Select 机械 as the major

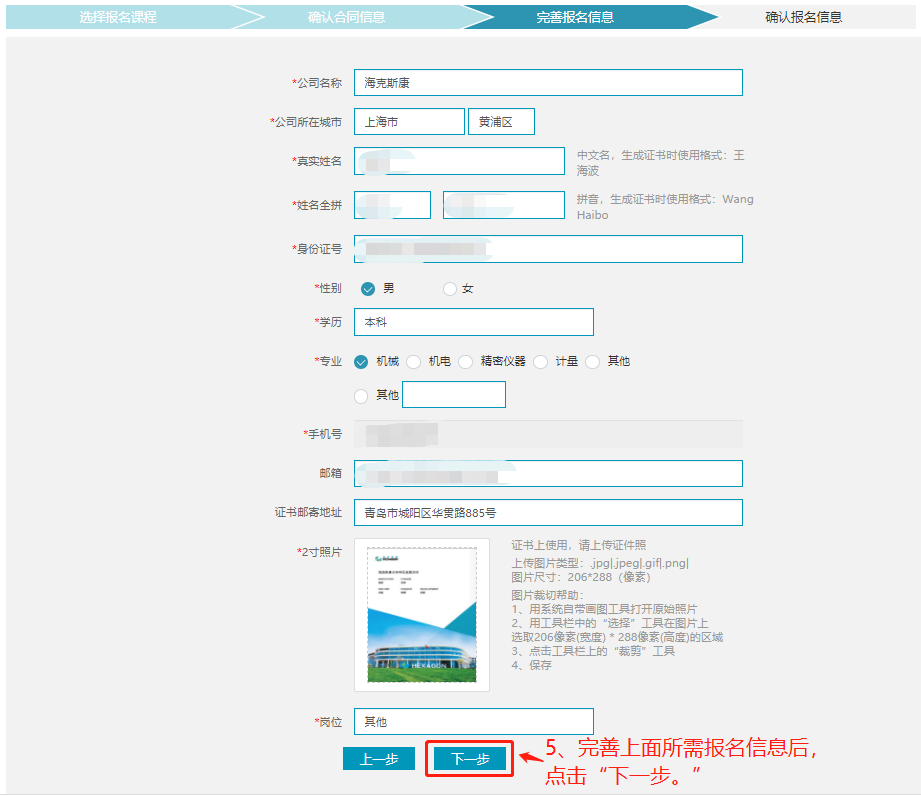(x=362, y=362)
